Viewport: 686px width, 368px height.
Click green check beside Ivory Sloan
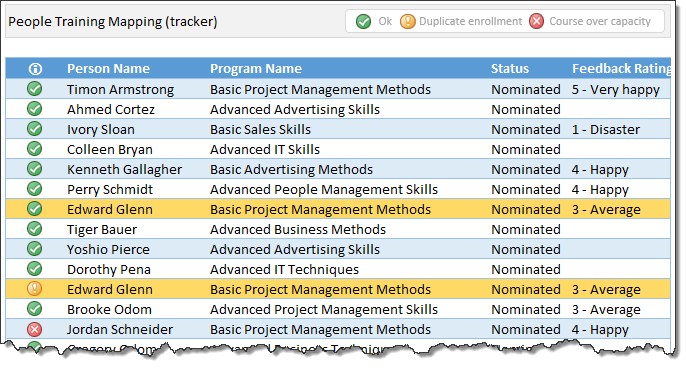[35, 129]
